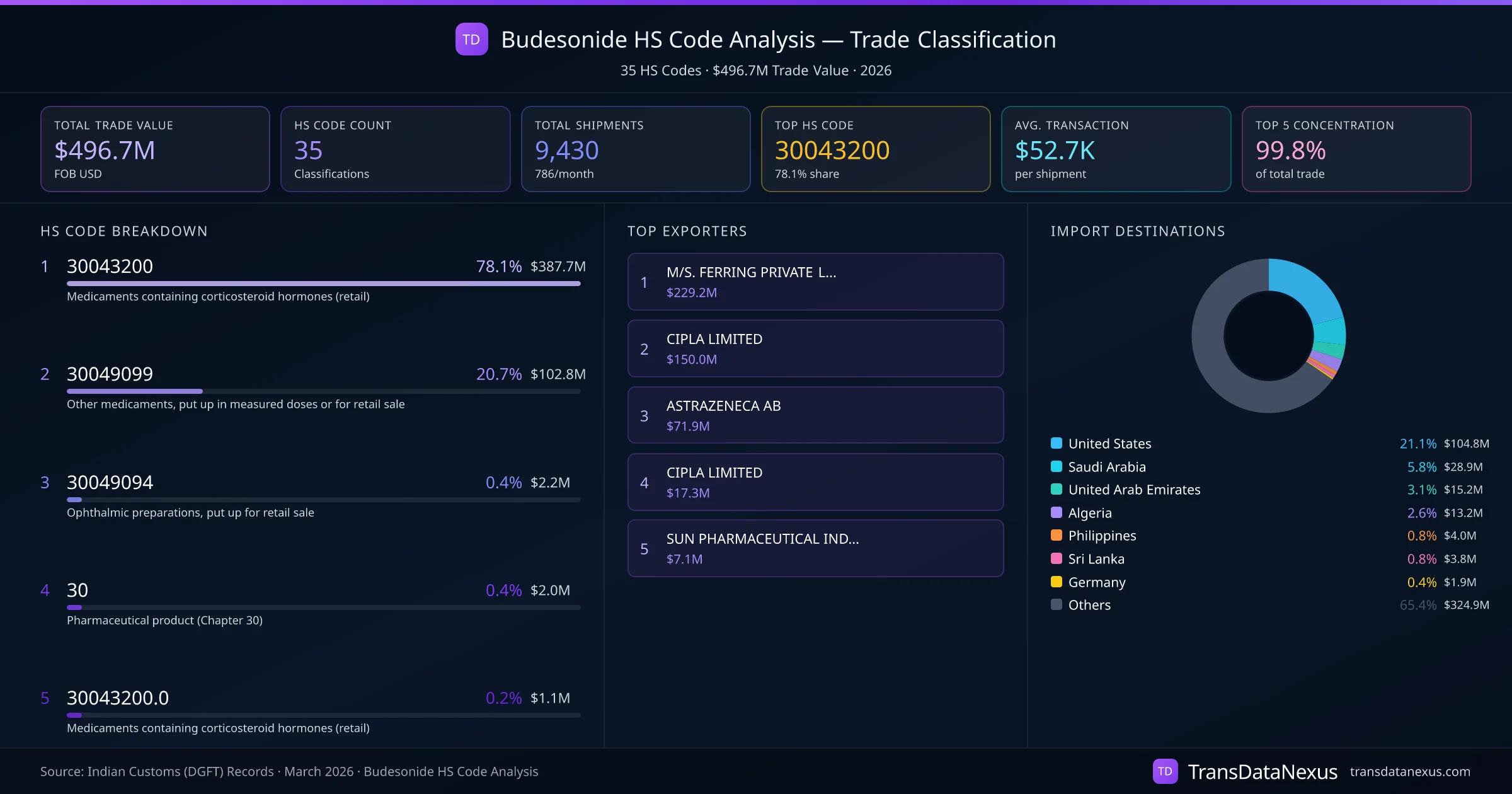The width and height of the screenshot is (1512, 794).
Task: Click the Others gray legend marker
Action: pyautogui.click(x=1057, y=604)
